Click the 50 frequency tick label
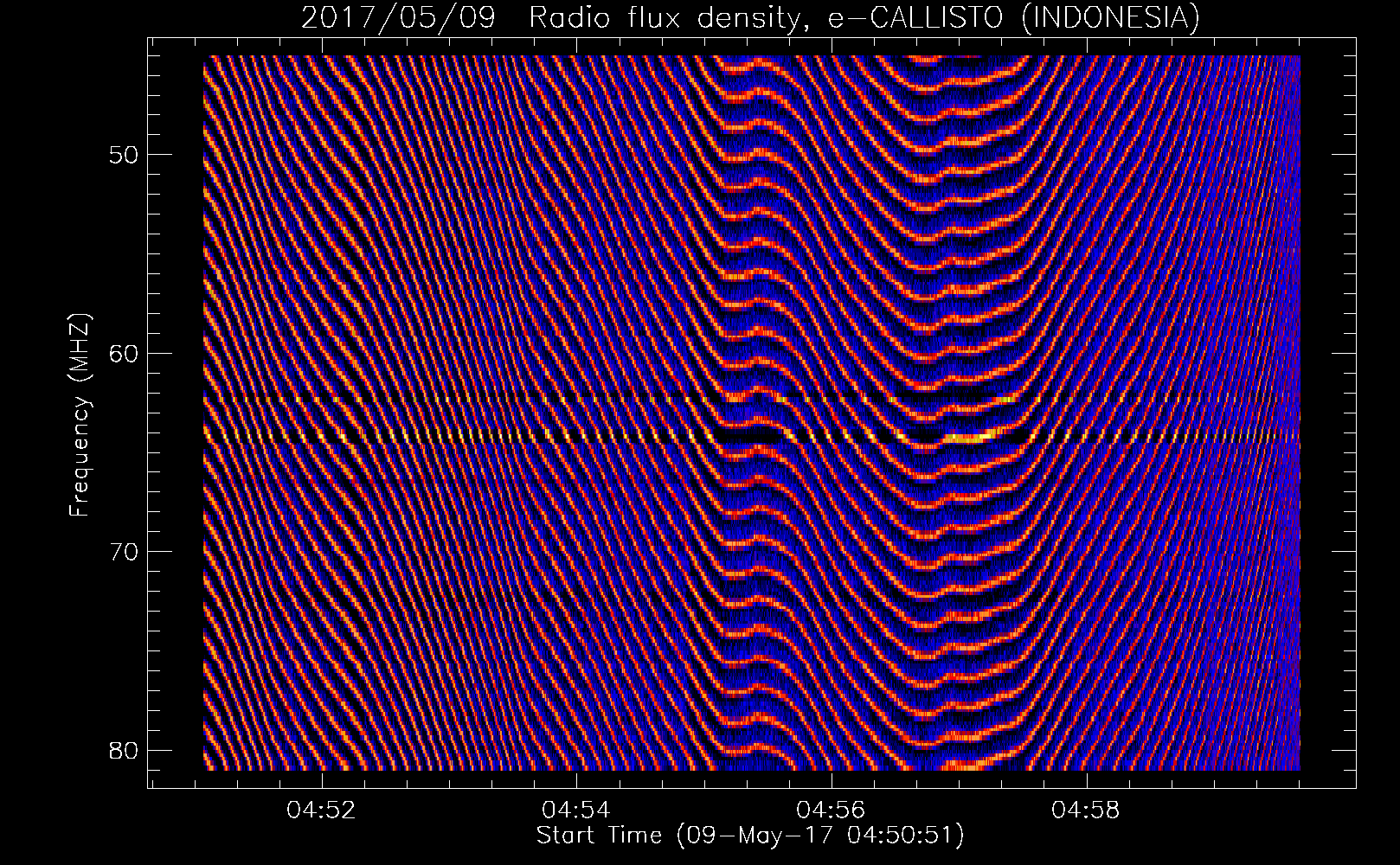This screenshot has width=1400, height=865. click(122, 155)
